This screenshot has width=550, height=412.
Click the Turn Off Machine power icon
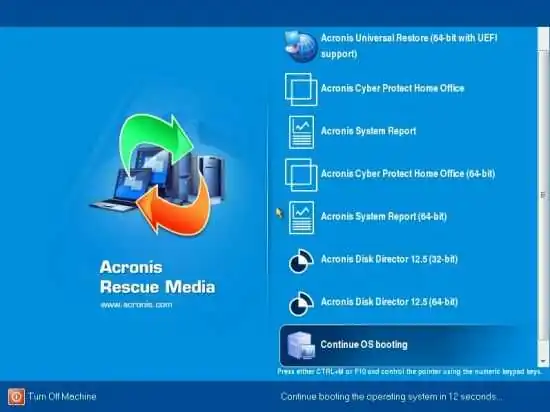(16, 397)
